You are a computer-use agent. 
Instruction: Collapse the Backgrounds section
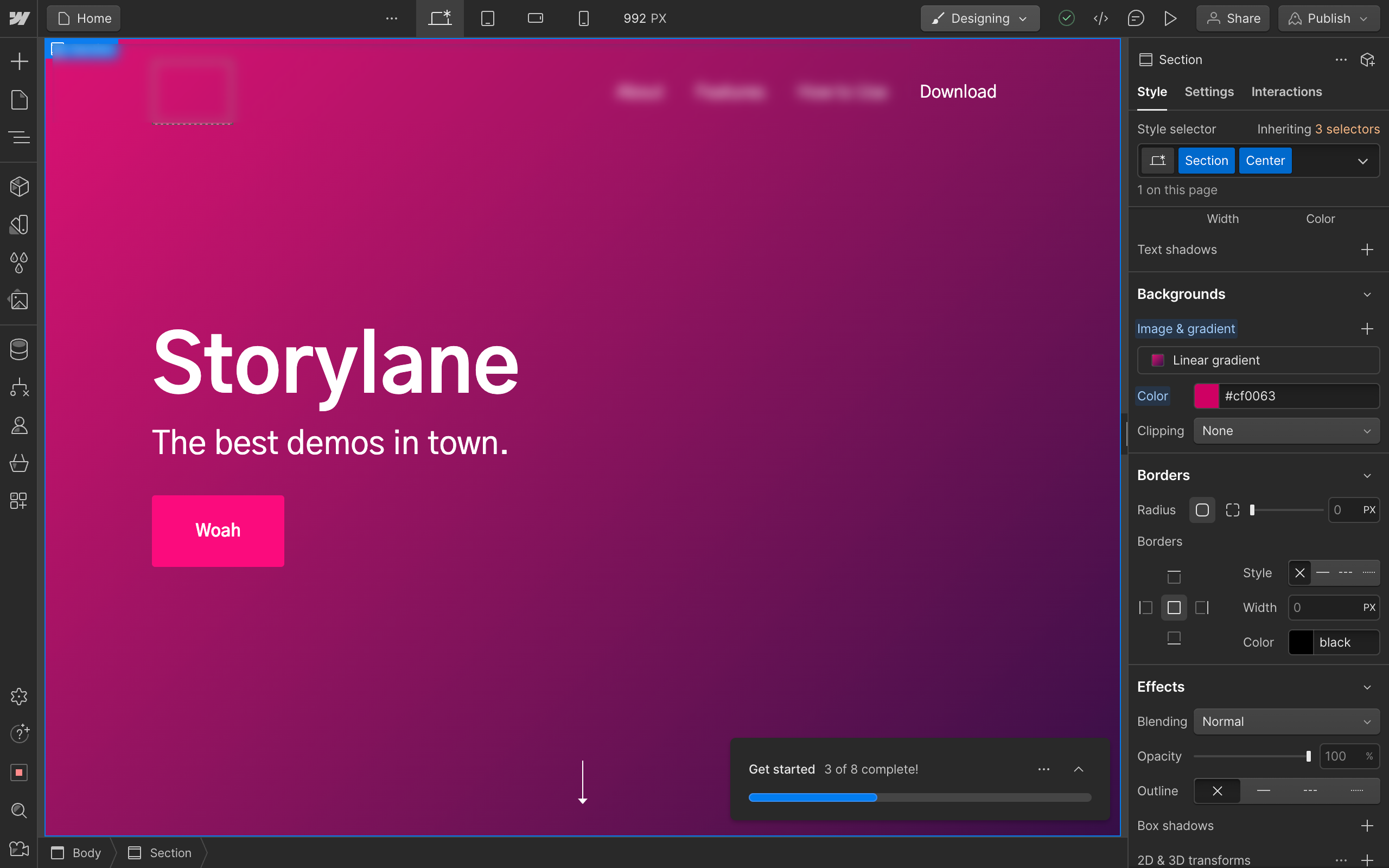pyautogui.click(x=1367, y=295)
